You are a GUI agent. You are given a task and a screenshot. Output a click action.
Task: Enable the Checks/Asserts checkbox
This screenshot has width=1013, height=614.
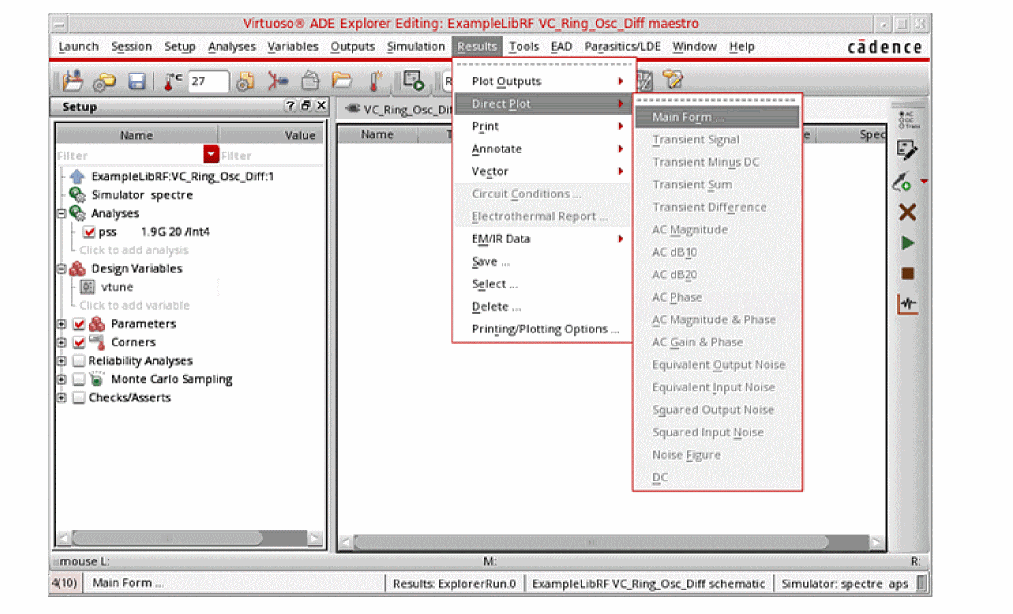pyautogui.click(x=79, y=397)
